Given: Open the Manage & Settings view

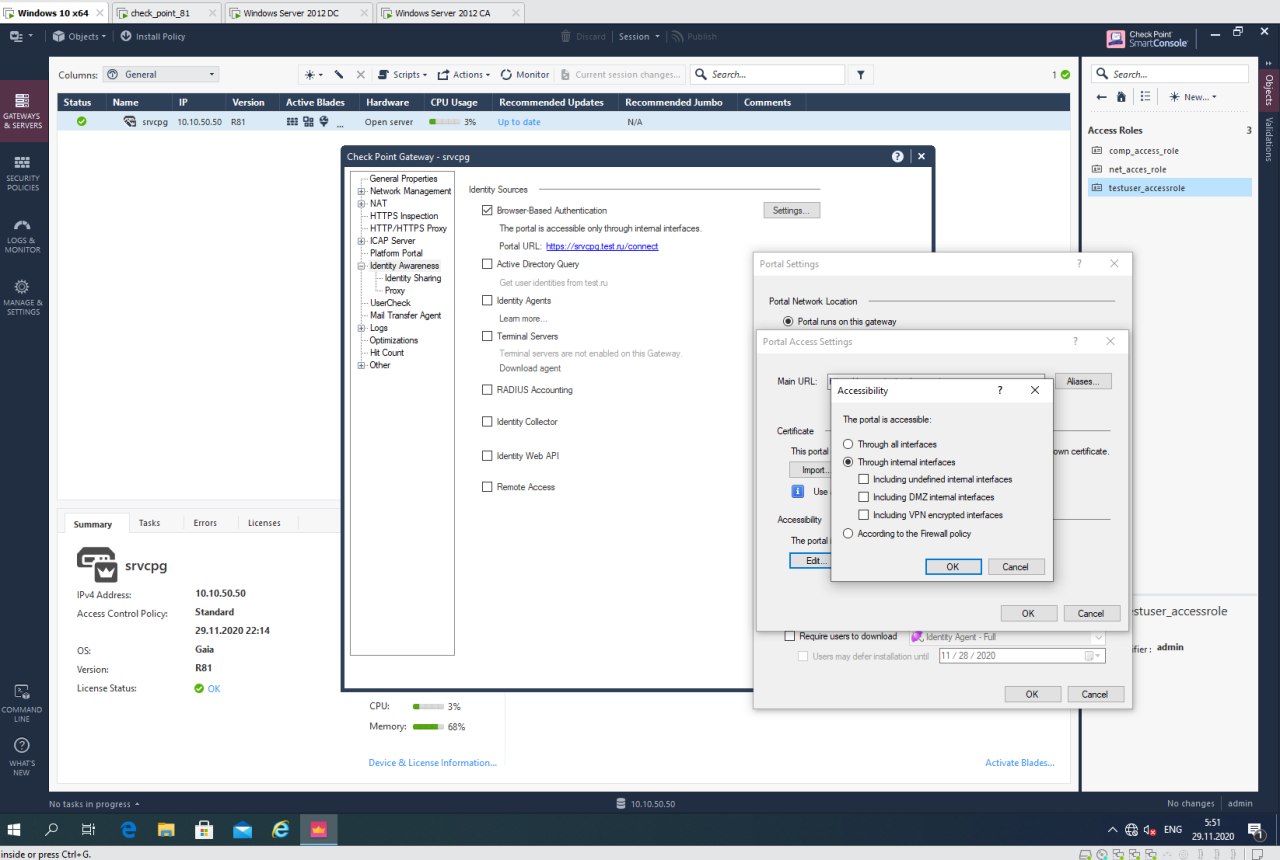Looking at the screenshot, I should click(x=22, y=296).
